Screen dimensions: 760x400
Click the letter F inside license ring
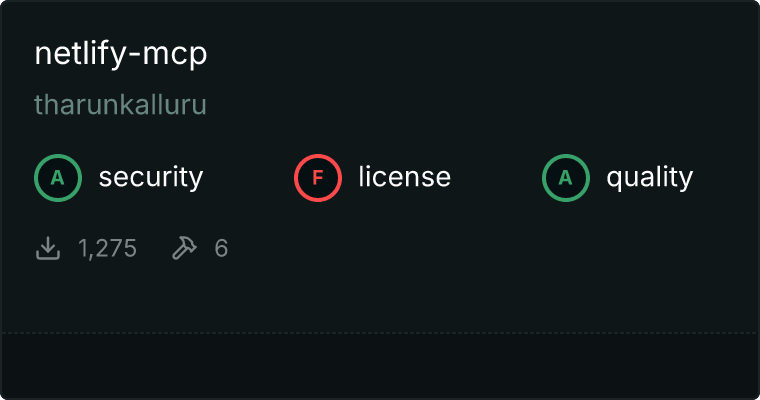click(317, 178)
